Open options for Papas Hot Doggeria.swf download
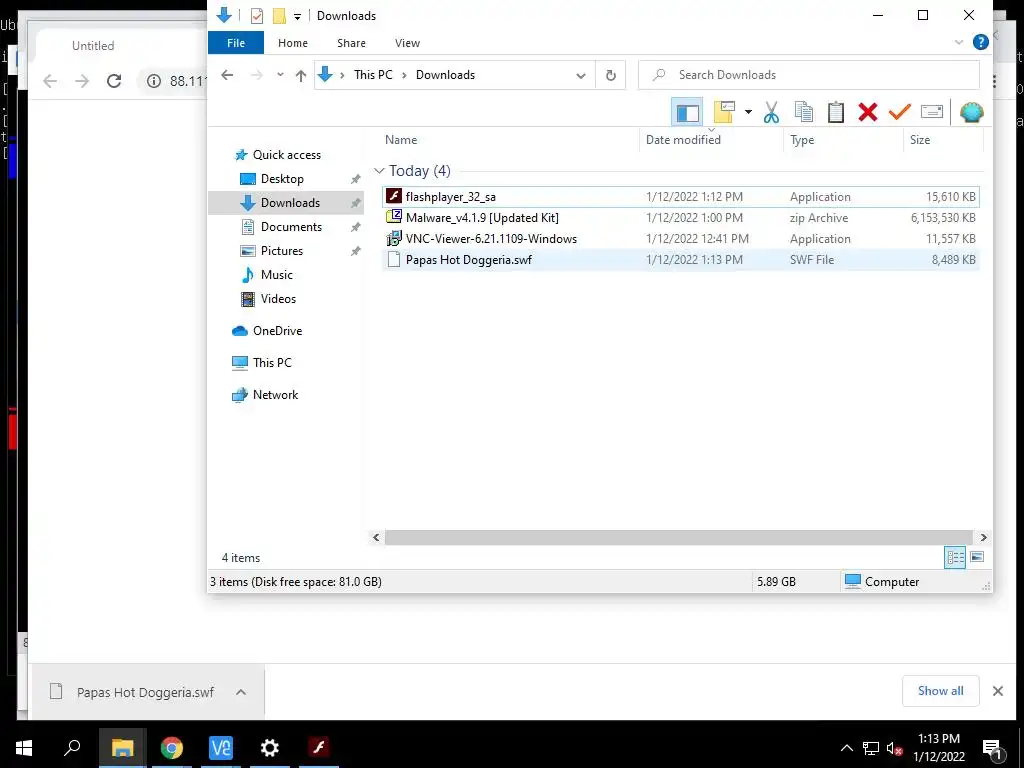Viewport: 1024px width, 768px height. point(241,693)
